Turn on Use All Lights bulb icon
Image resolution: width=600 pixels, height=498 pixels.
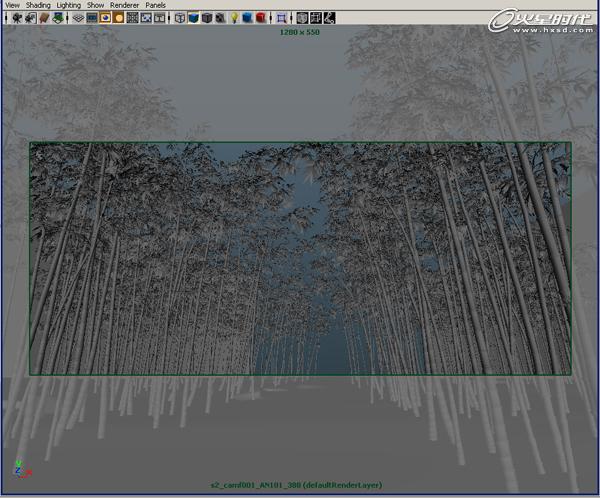pyautogui.click(x=233, y=17)
